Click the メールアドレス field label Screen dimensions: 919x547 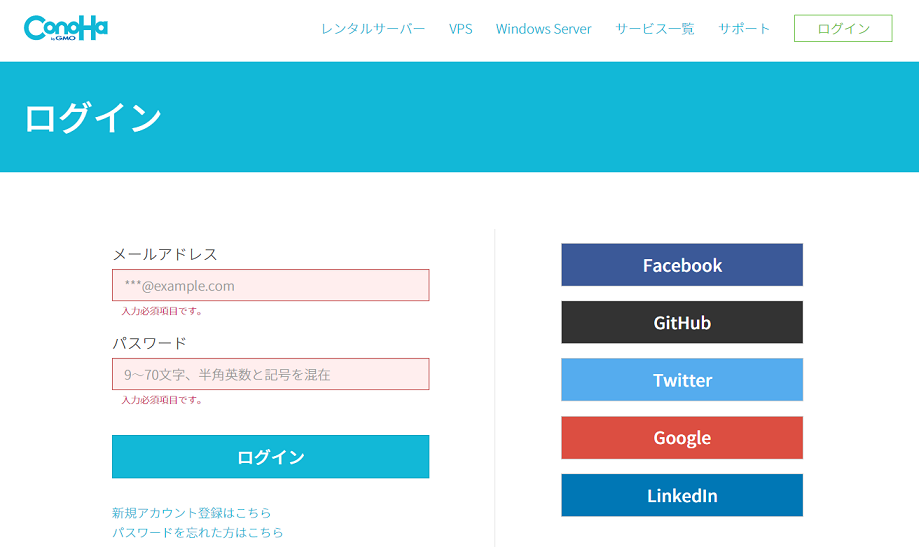165,254
